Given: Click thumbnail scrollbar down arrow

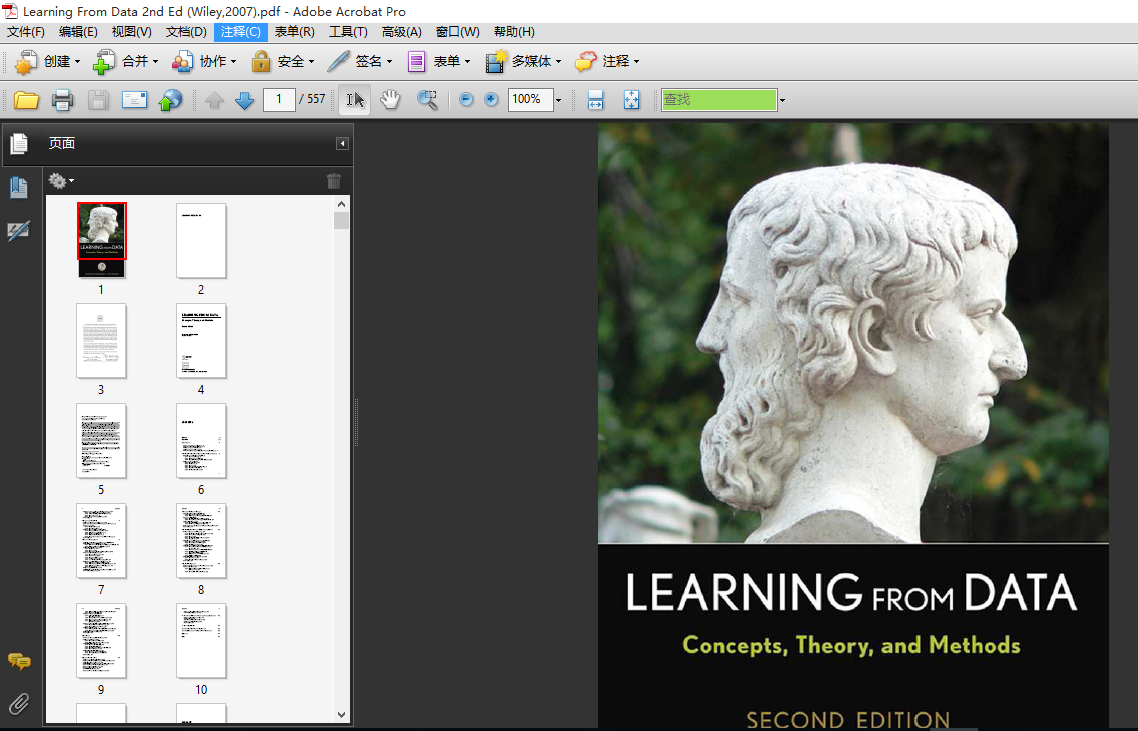Looking at the screenshot, I should click(x=342, y=715).
